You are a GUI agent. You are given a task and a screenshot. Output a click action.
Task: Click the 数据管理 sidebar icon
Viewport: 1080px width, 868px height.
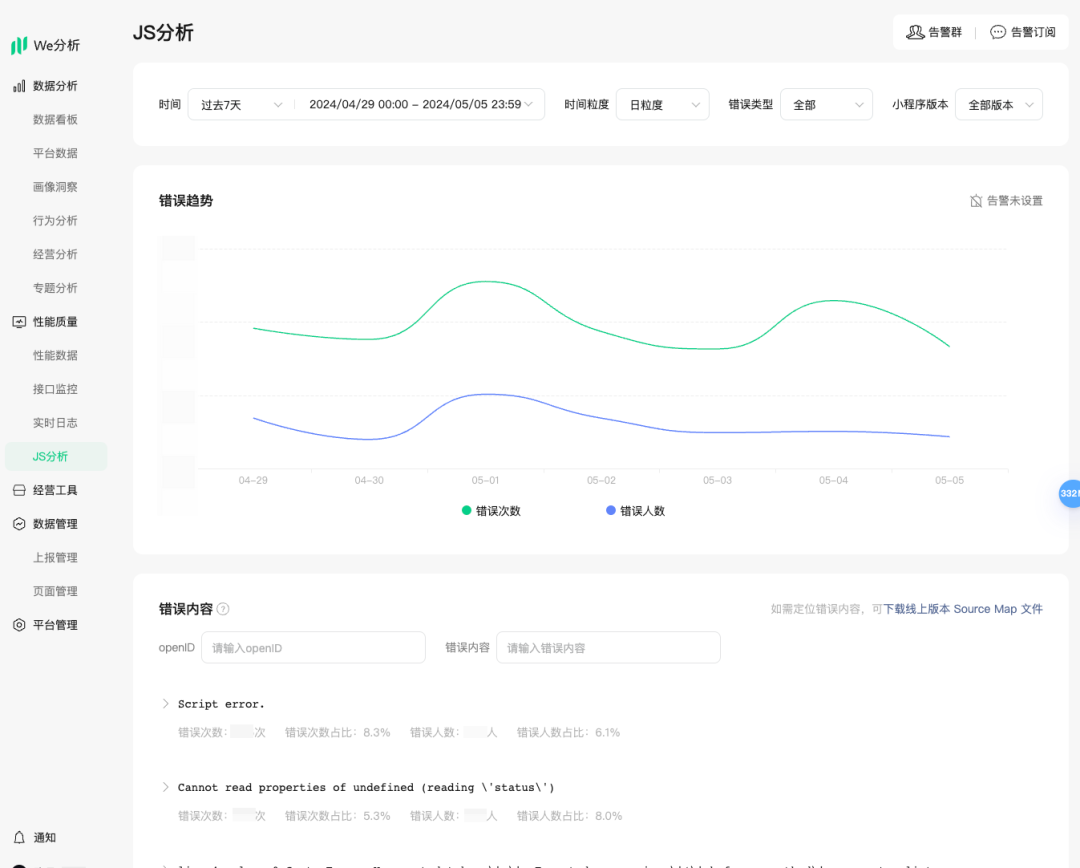[x=19, y=524]
